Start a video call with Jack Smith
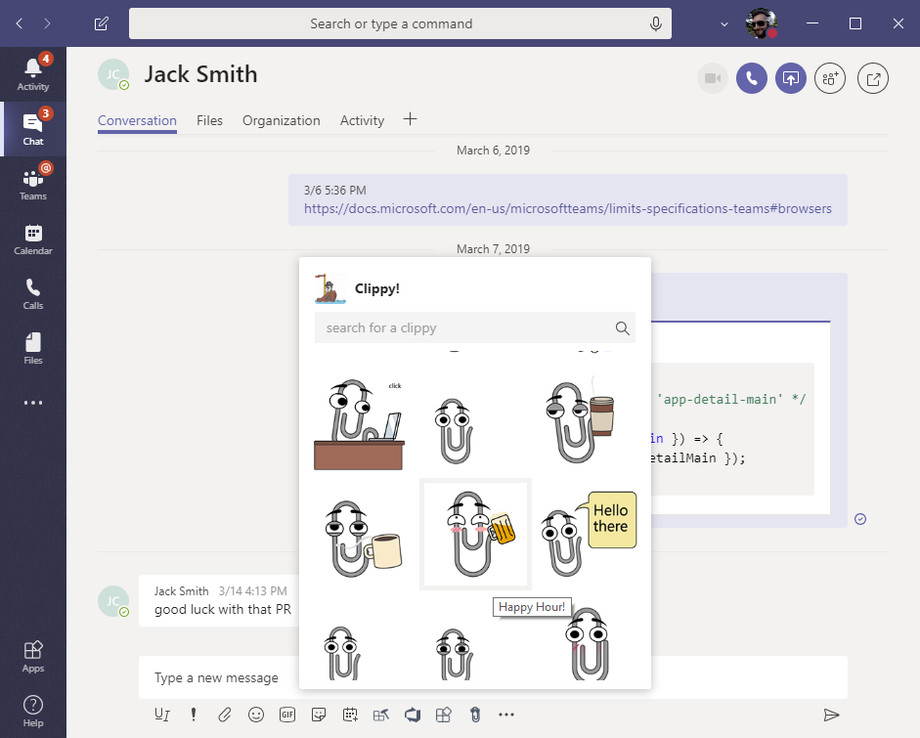The image size is (920, 738). (x=713, y=78)
